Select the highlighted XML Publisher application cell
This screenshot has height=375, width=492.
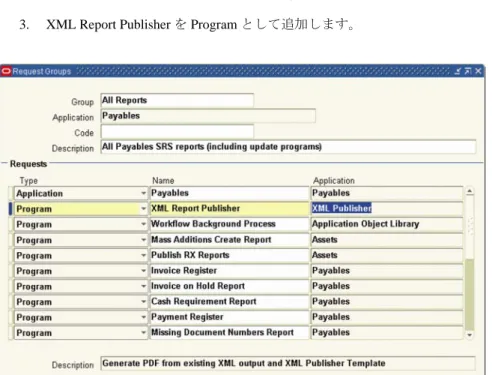coord(387,209)
